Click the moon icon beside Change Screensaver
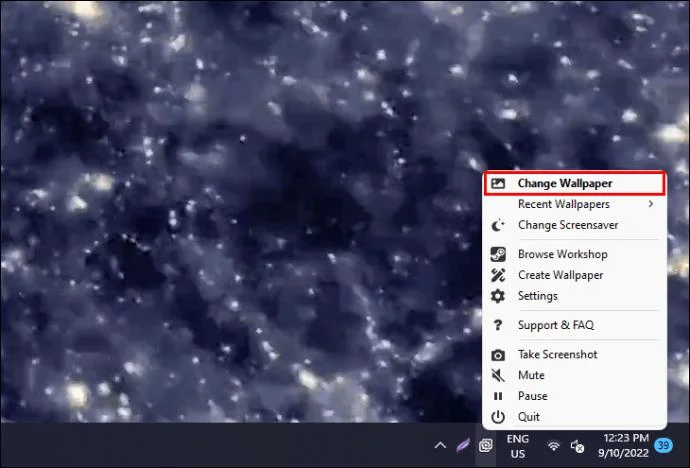The height and width of the screenshot is (468, 690). (x=498, y=225)
